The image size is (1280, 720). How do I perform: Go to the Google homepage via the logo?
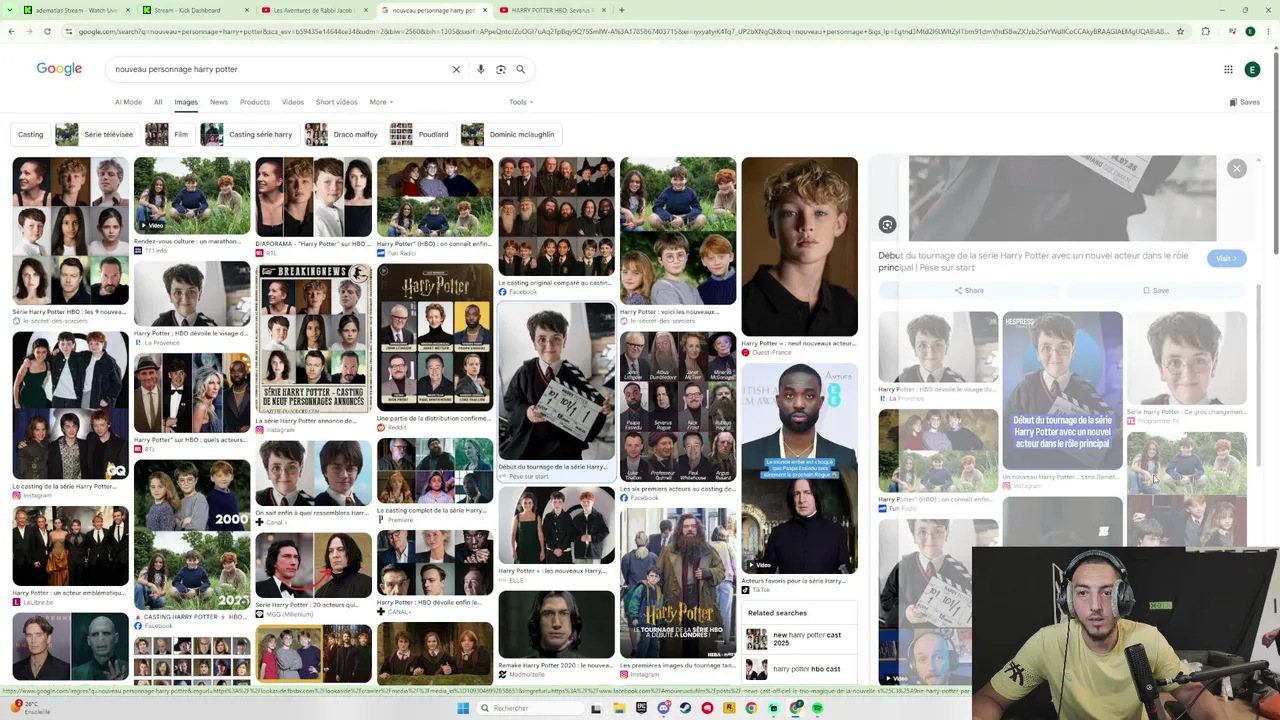click(59, 69)
